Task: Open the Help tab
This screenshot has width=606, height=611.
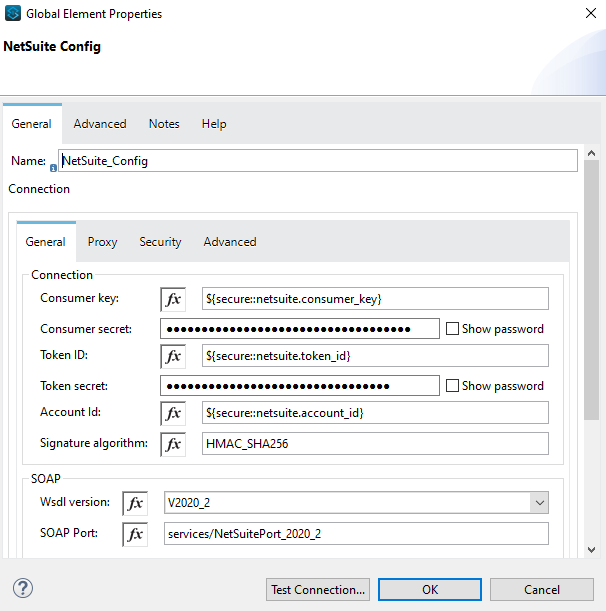Action: point(214,124)
